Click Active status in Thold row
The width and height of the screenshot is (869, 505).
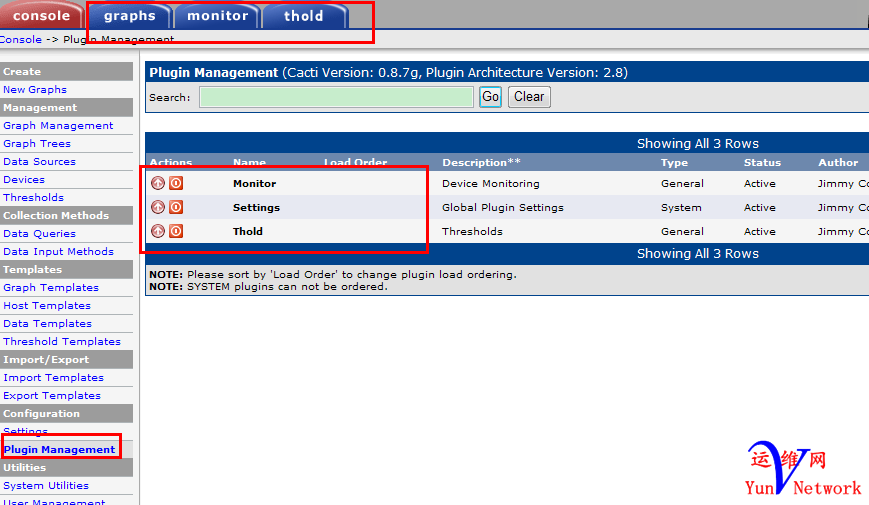[x=760, y=231]
